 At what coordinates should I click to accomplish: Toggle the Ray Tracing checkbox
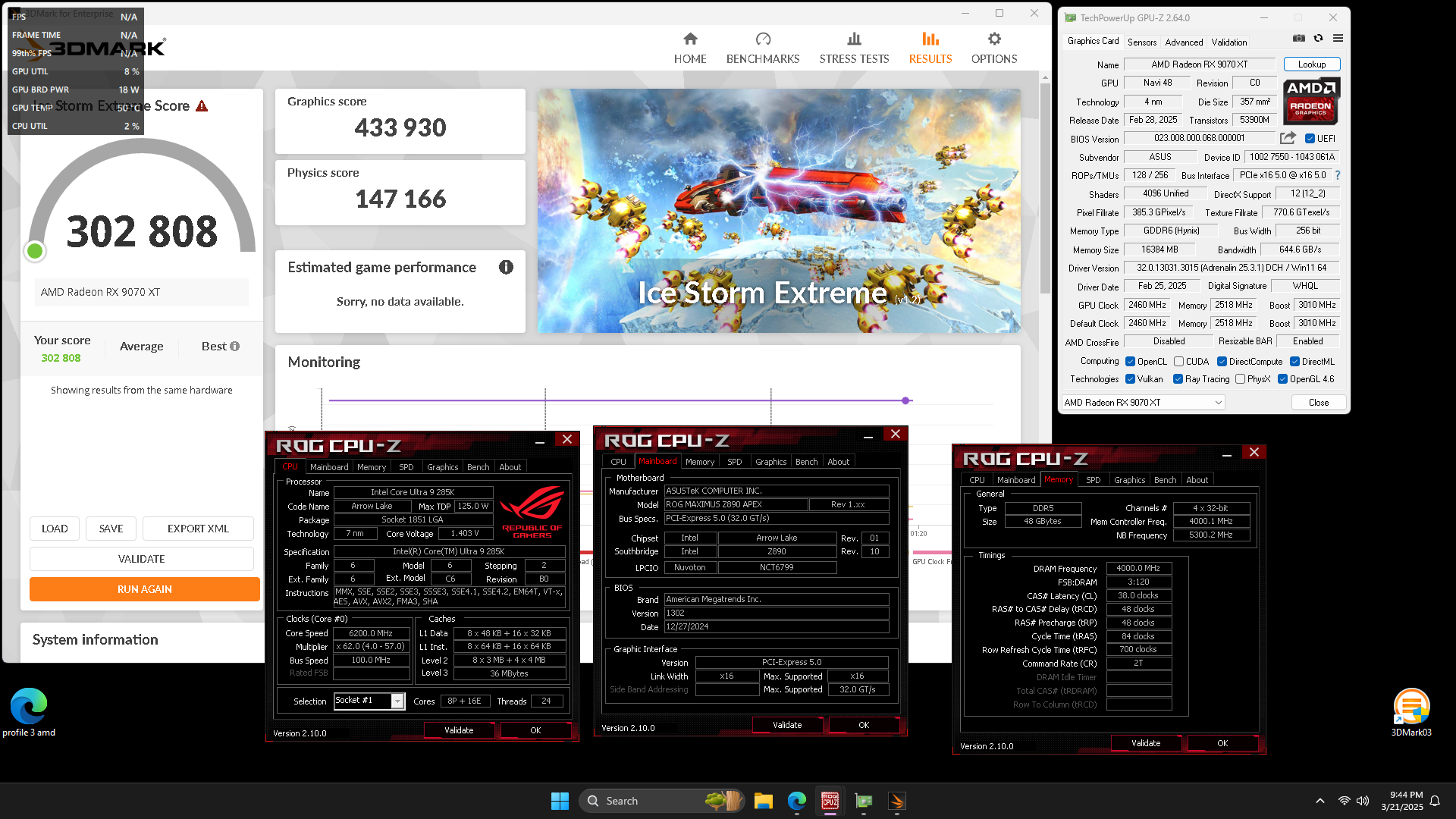pos(1178,379)
